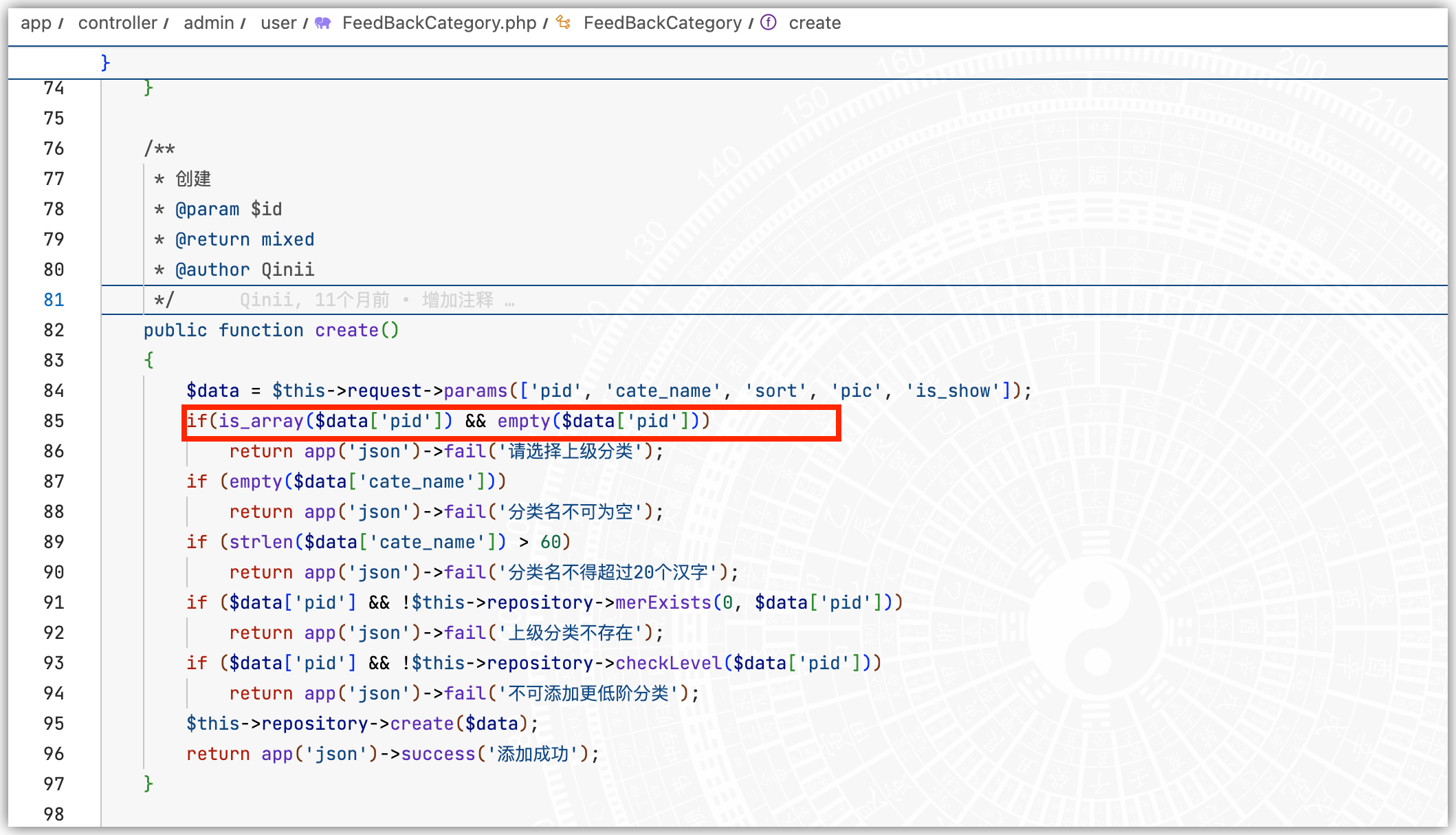Click '@return mixed' doc comment
Image resolution: width=1456 pixels, height=835 pixels.
tap(245, 239)
